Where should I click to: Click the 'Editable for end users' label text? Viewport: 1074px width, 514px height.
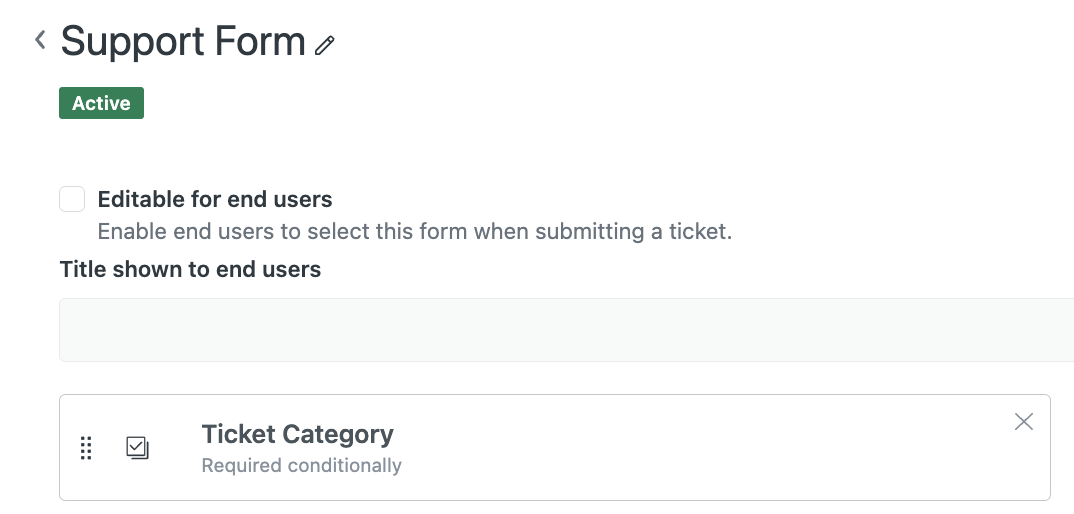point(215,199)
